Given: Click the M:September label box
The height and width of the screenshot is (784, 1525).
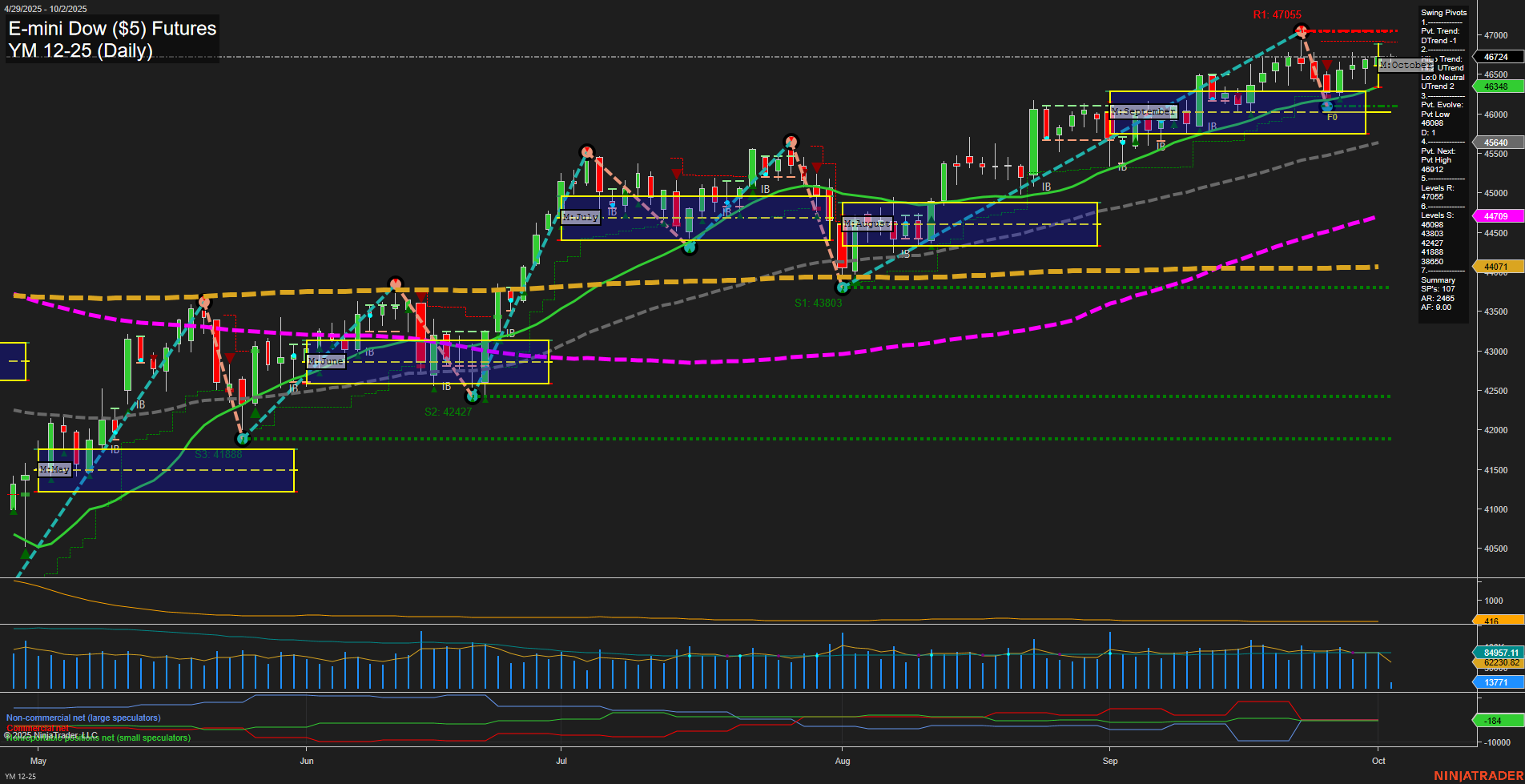Looking at the screenshot, I should [1143, 111].
